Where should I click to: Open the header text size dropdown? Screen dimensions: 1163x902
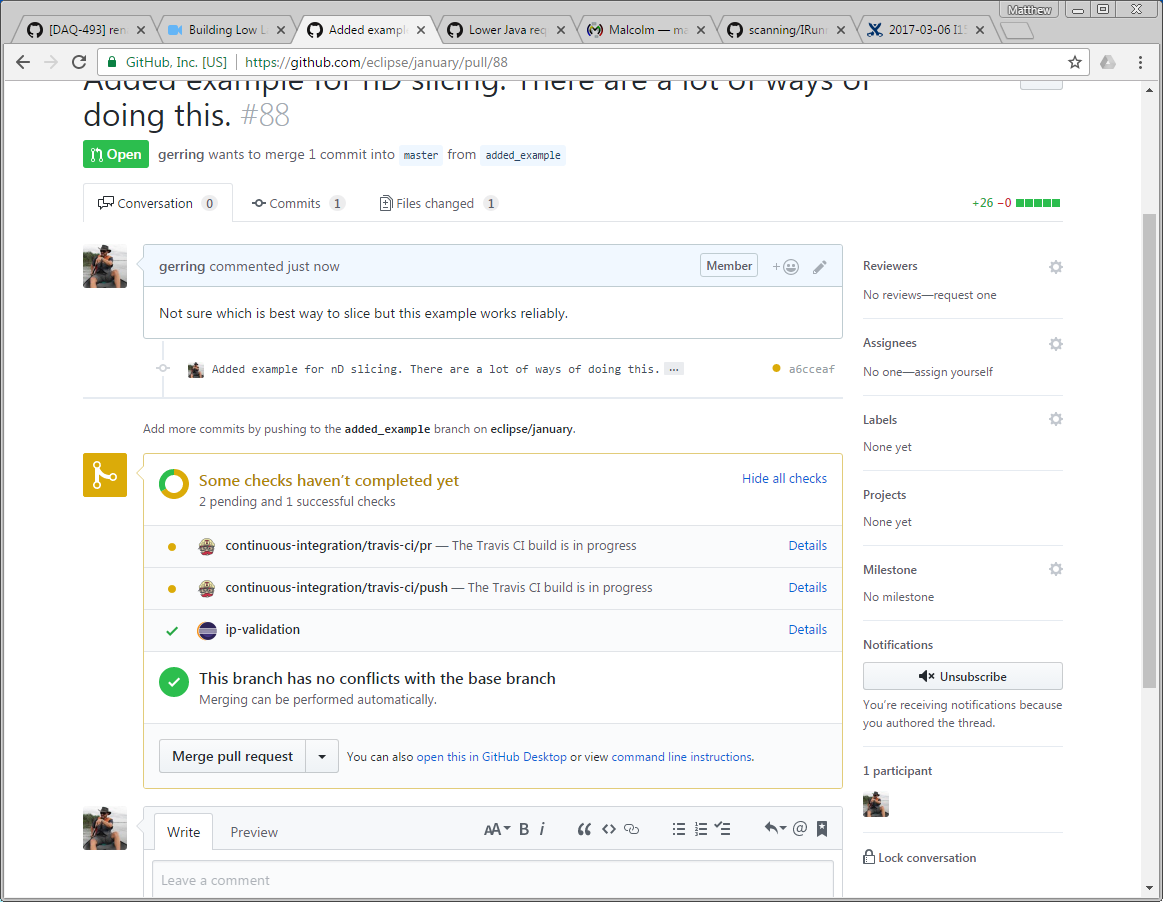pyautogui.click(x=497, y=829)
